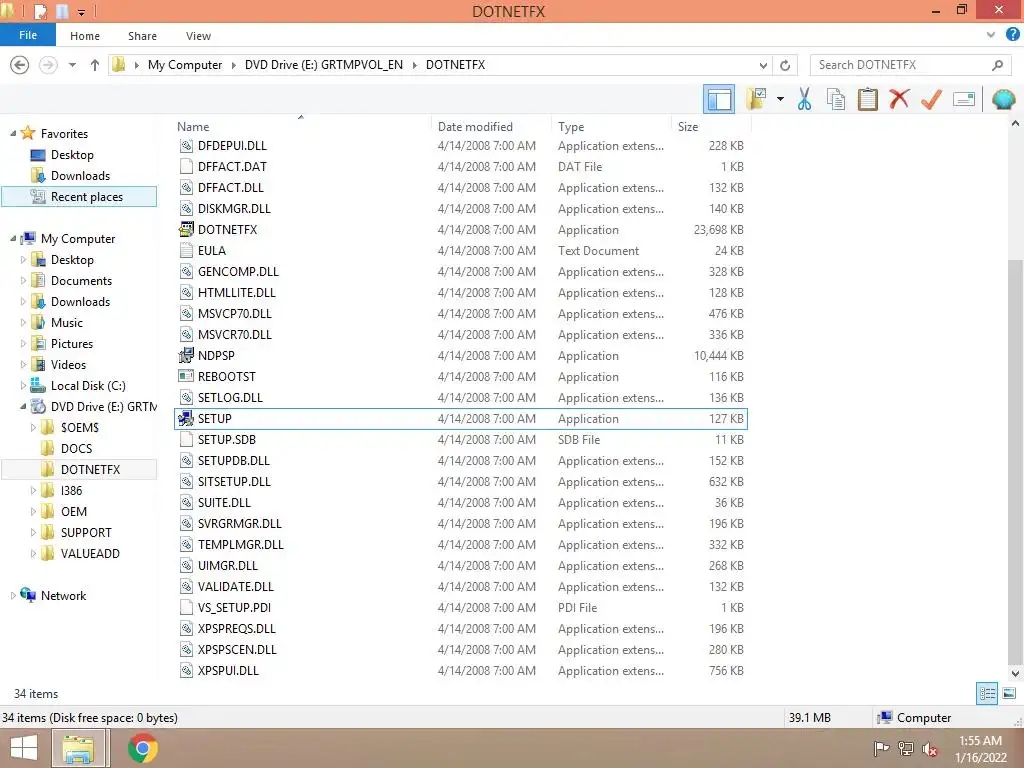Image resolution: width=1024 pixels, height=768 pixels.
Task: Collapse the My Computer tree node
Action: point(13,238)
